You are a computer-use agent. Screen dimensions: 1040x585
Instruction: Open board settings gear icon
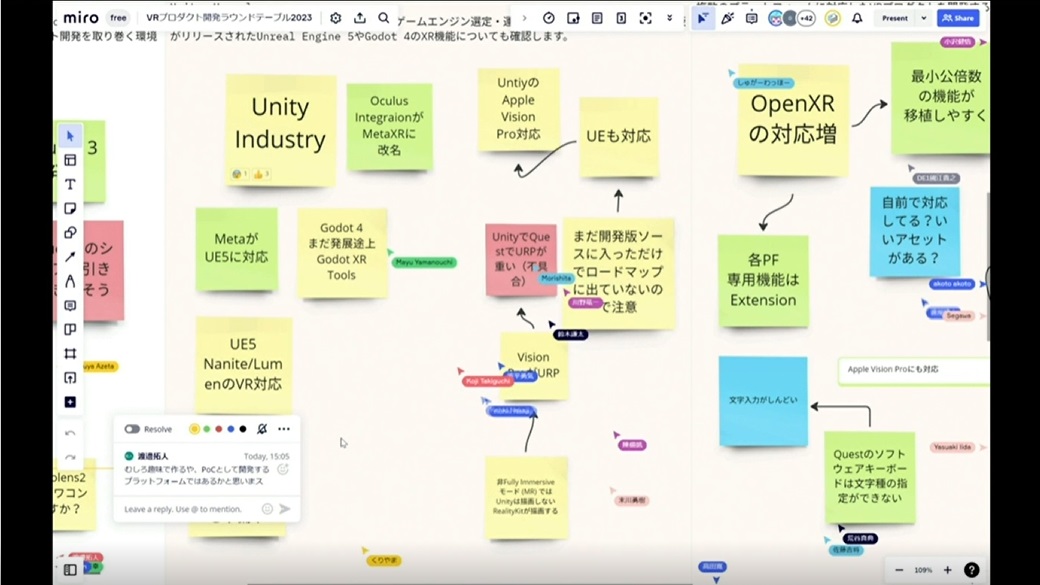[336, 18]
